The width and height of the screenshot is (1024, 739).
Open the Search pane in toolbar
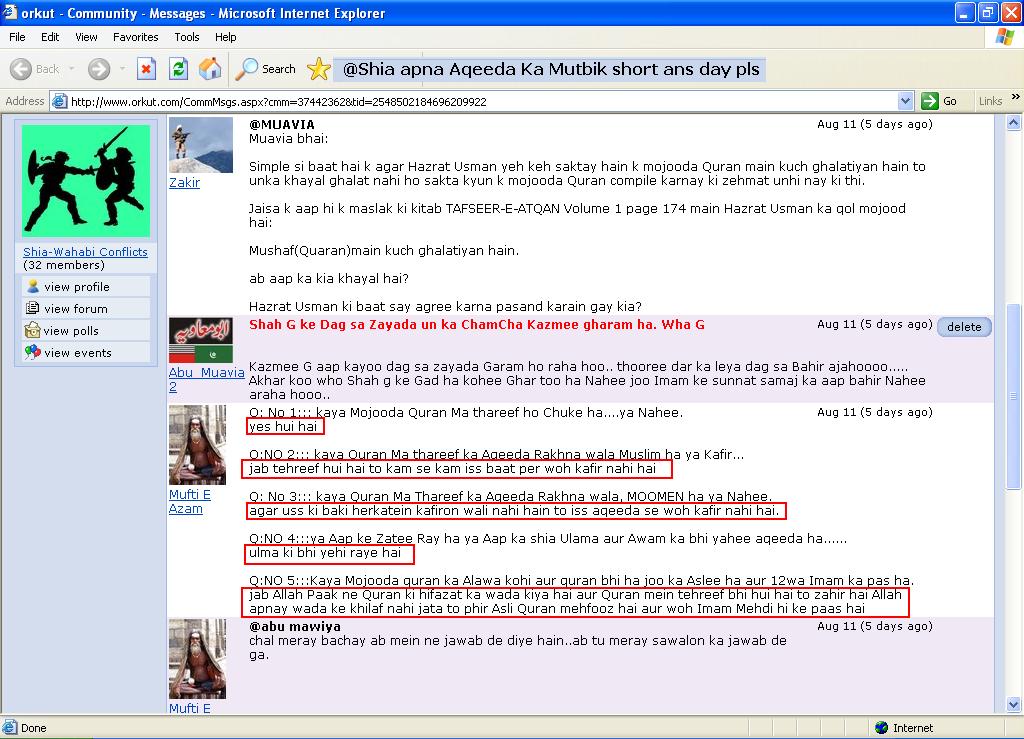coord(266,69)
